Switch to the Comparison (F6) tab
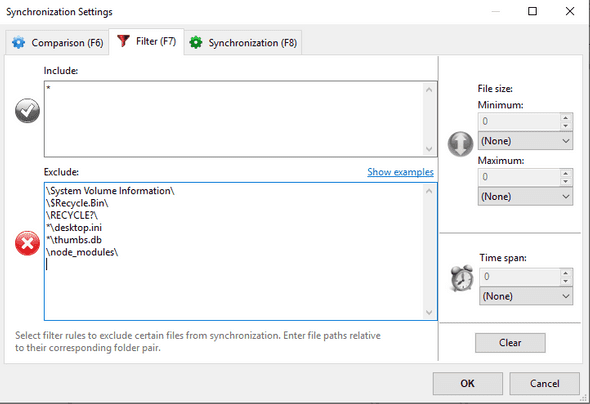This screenshot has width=590, height=404. tap(57, 43)
